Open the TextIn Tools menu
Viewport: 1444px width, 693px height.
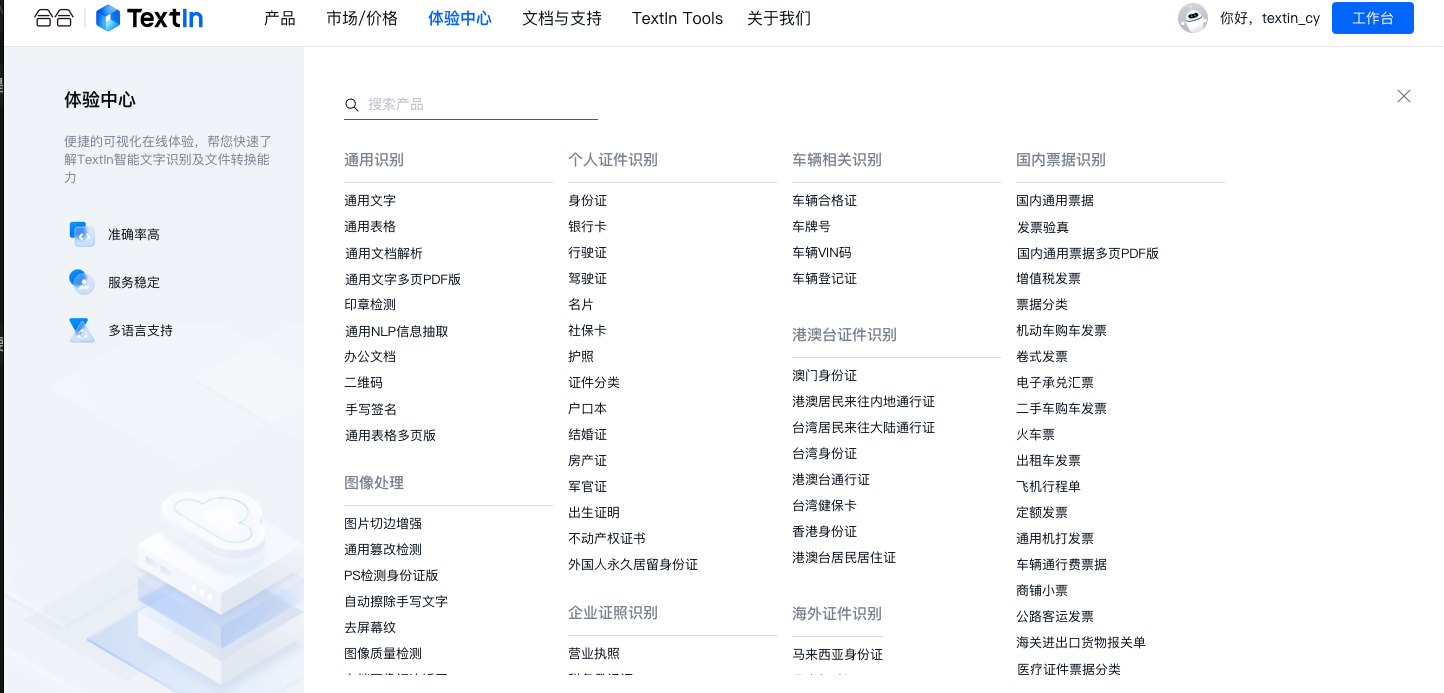677,18
